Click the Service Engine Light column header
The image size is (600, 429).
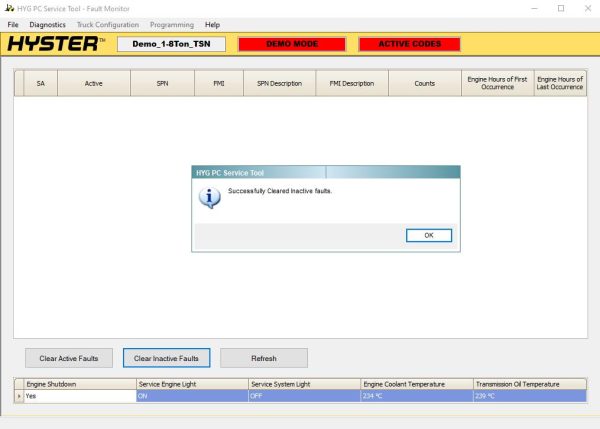(x=192, y=384)
